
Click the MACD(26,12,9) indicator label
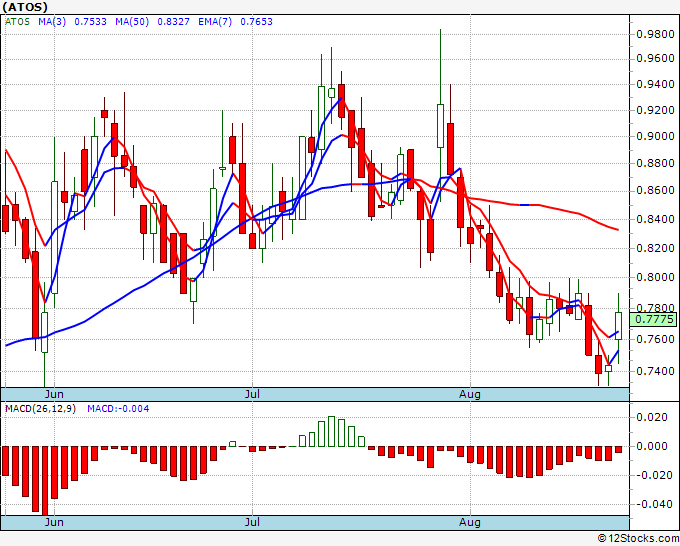tap(40, 409)
